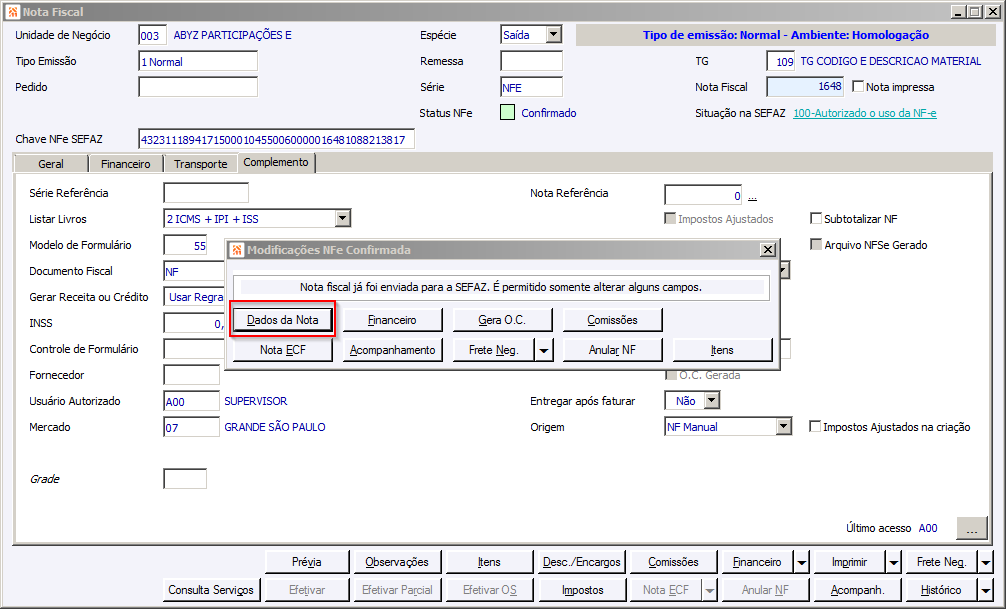Click the GRANDE SÃO PAULO text
The image size is (1006, 609).
[x=275, y=427]
